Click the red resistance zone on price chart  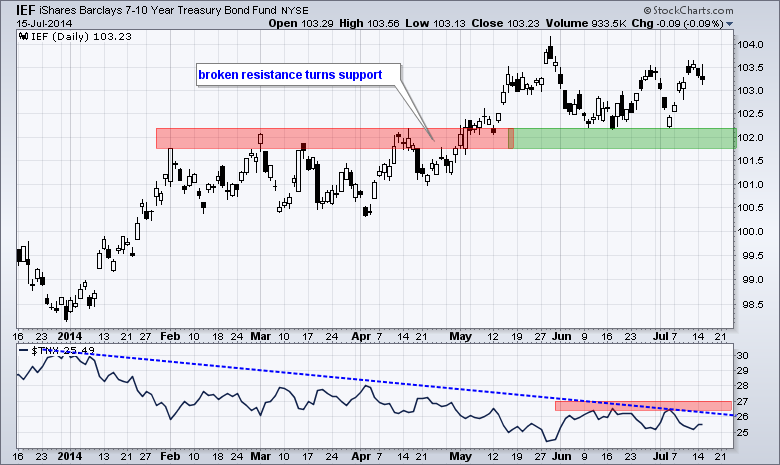pos(334,138)
